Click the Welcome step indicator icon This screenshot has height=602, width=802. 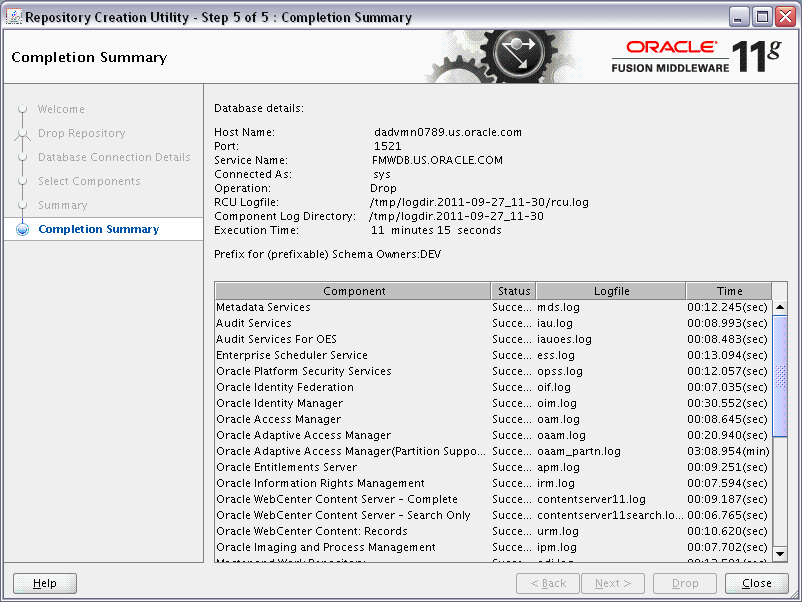(x=22, y=109)
